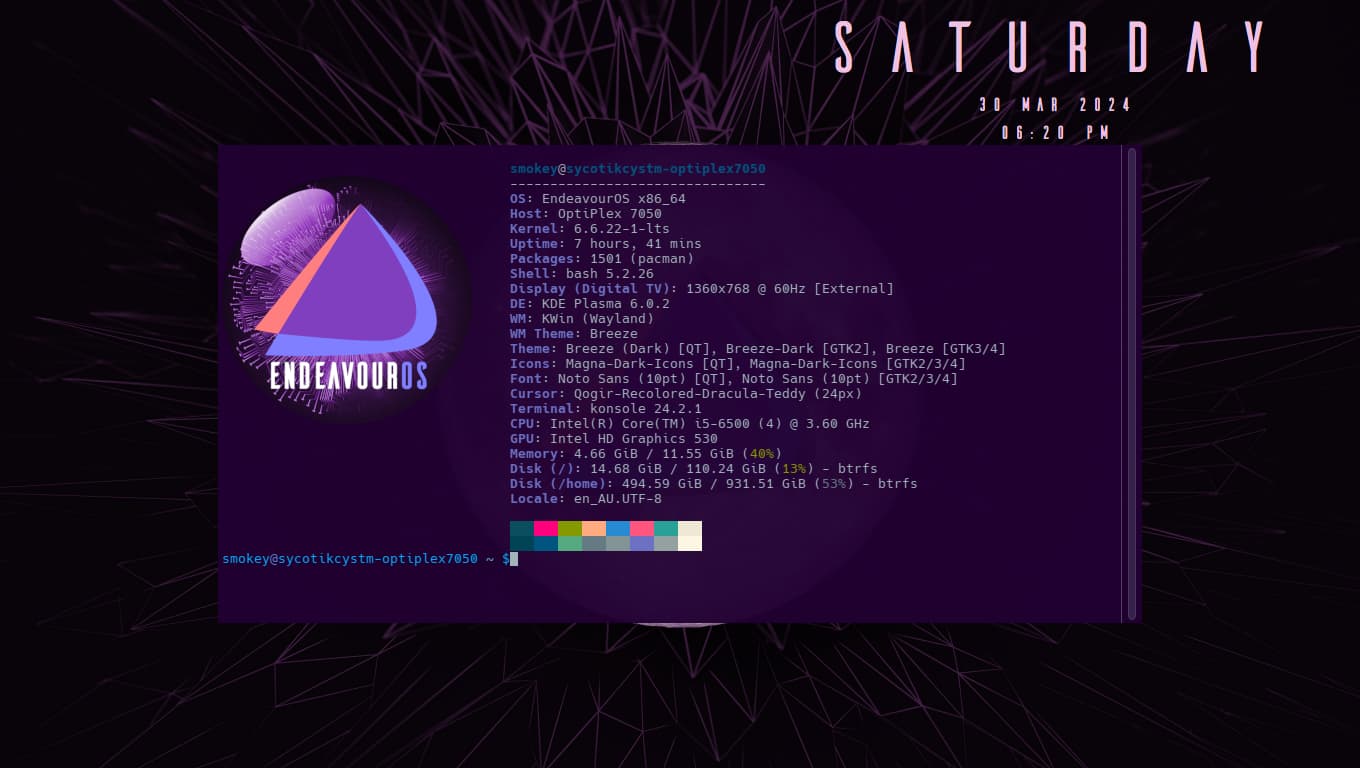Click the Disk (/home) usage line
The image size is (1360, 768).
click(x=713, y=484)
